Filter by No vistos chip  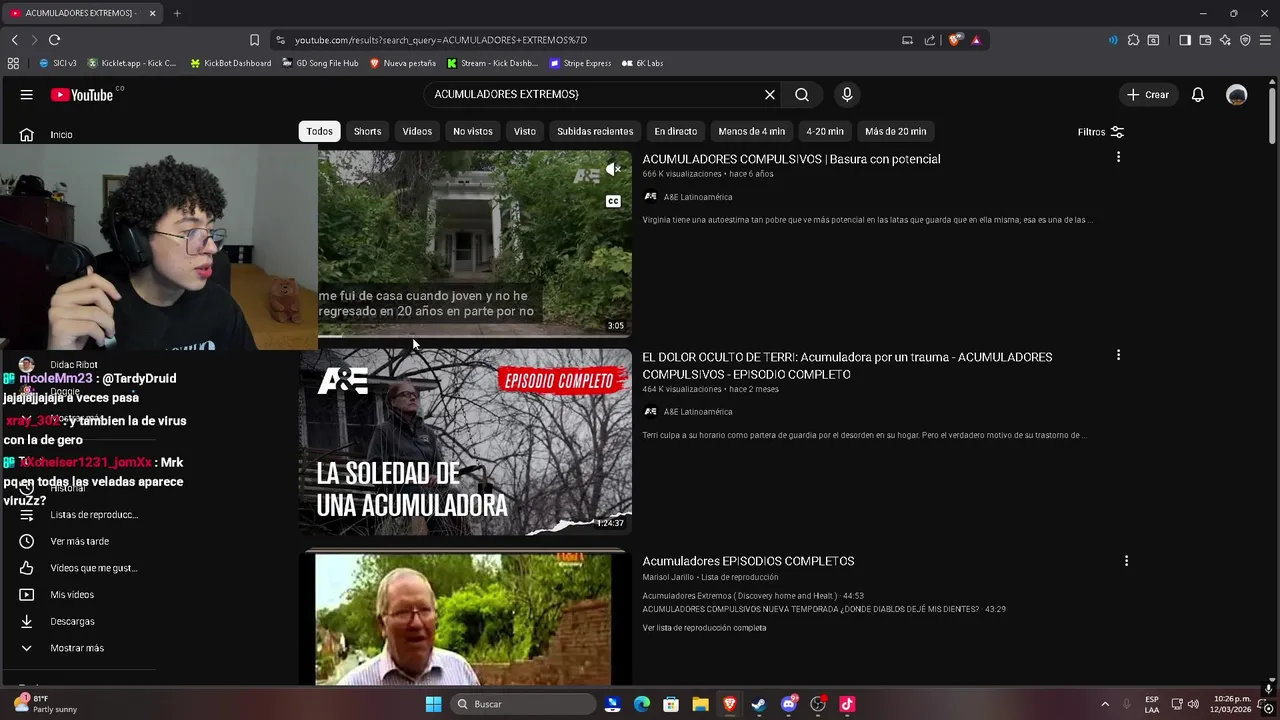point(473,131)
